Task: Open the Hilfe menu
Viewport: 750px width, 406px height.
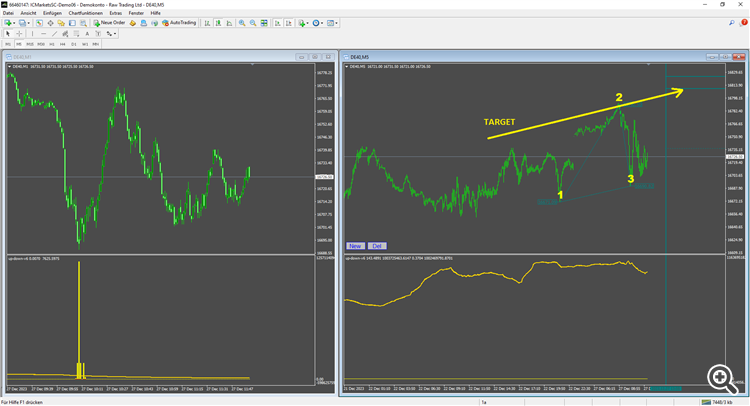Action: point(155,13)
